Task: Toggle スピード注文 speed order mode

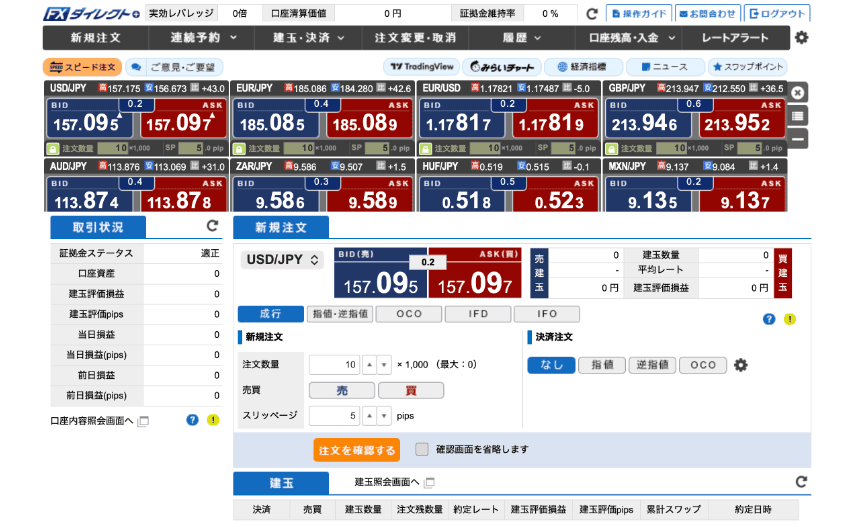Action: [82, 67]
